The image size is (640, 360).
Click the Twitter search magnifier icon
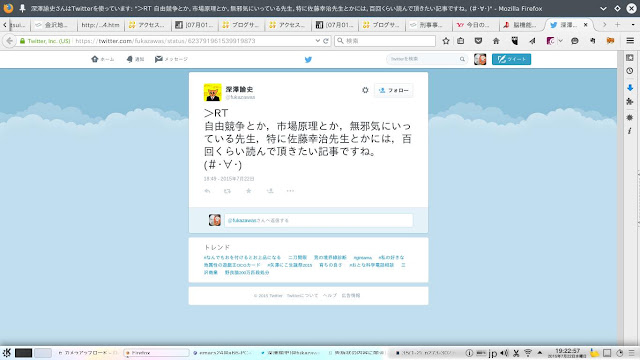(x=462, y=59)
